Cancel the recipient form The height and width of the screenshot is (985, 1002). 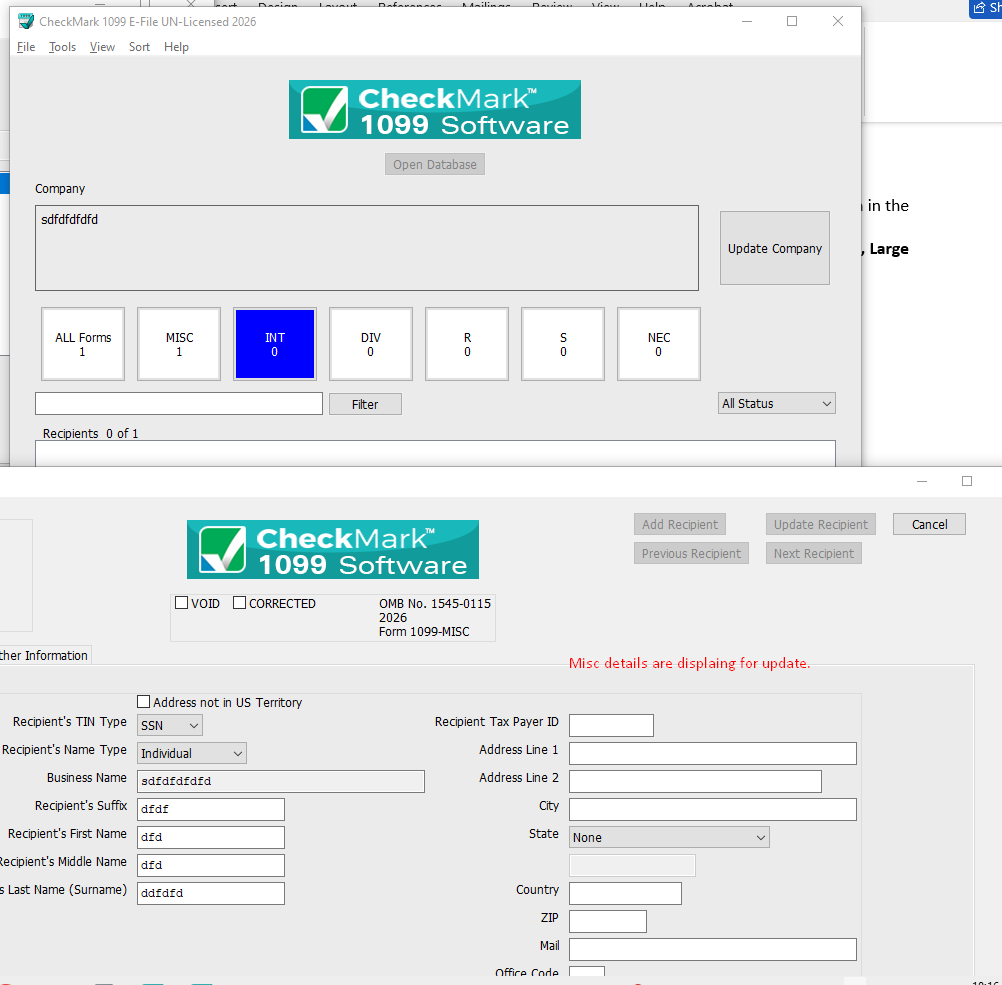pos(929,524)
